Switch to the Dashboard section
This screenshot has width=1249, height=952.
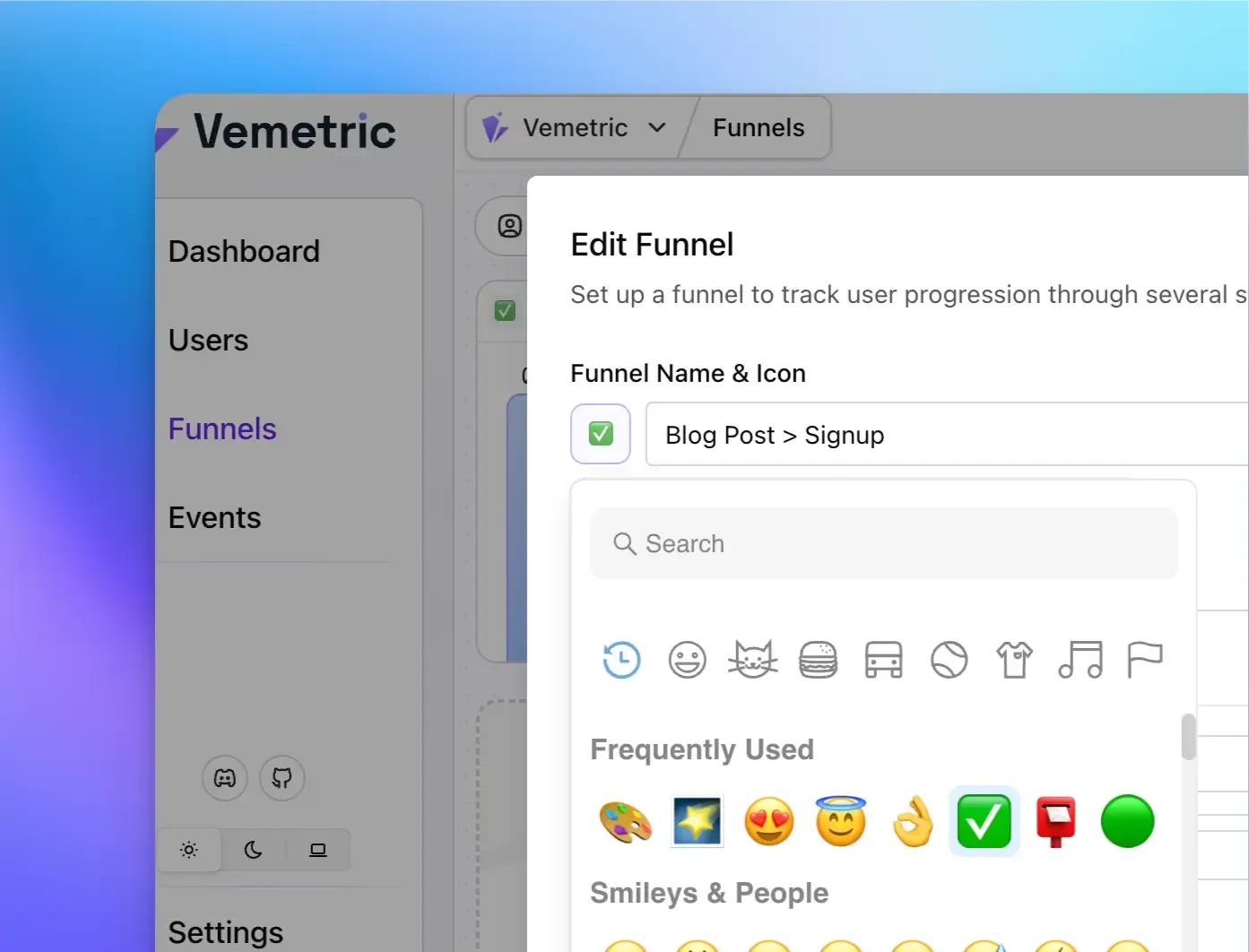244,251
